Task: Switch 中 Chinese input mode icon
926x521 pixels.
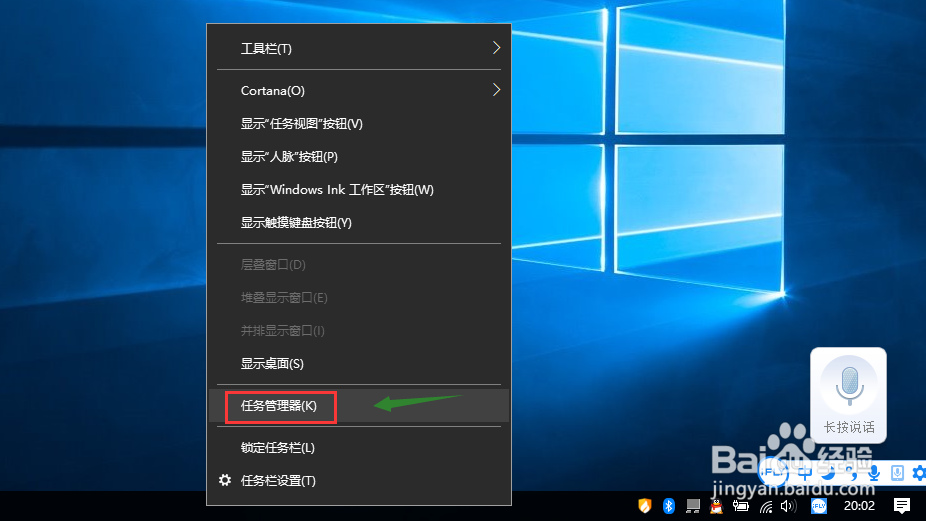Action: click(805, 473)
